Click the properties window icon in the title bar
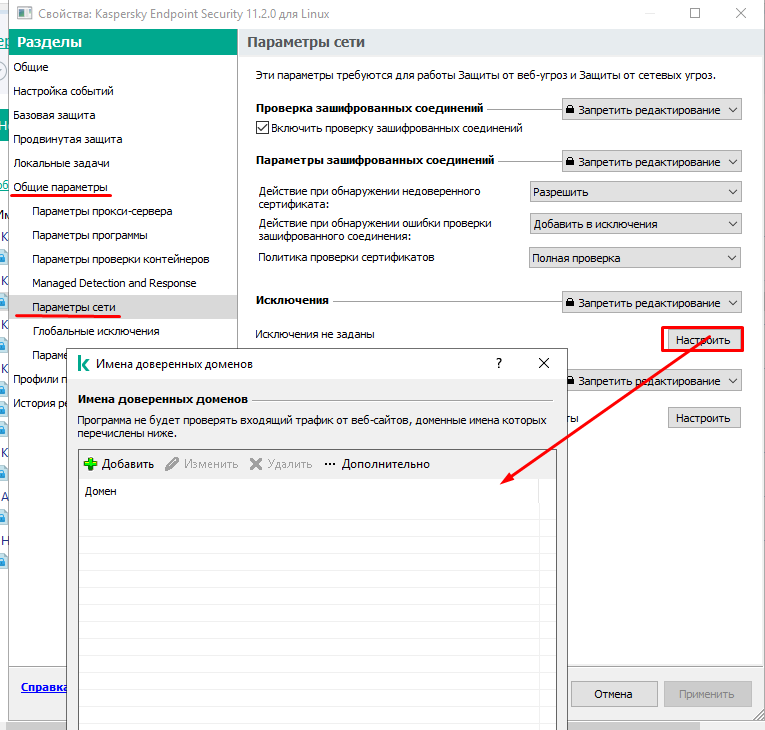 tap(24, 13)
